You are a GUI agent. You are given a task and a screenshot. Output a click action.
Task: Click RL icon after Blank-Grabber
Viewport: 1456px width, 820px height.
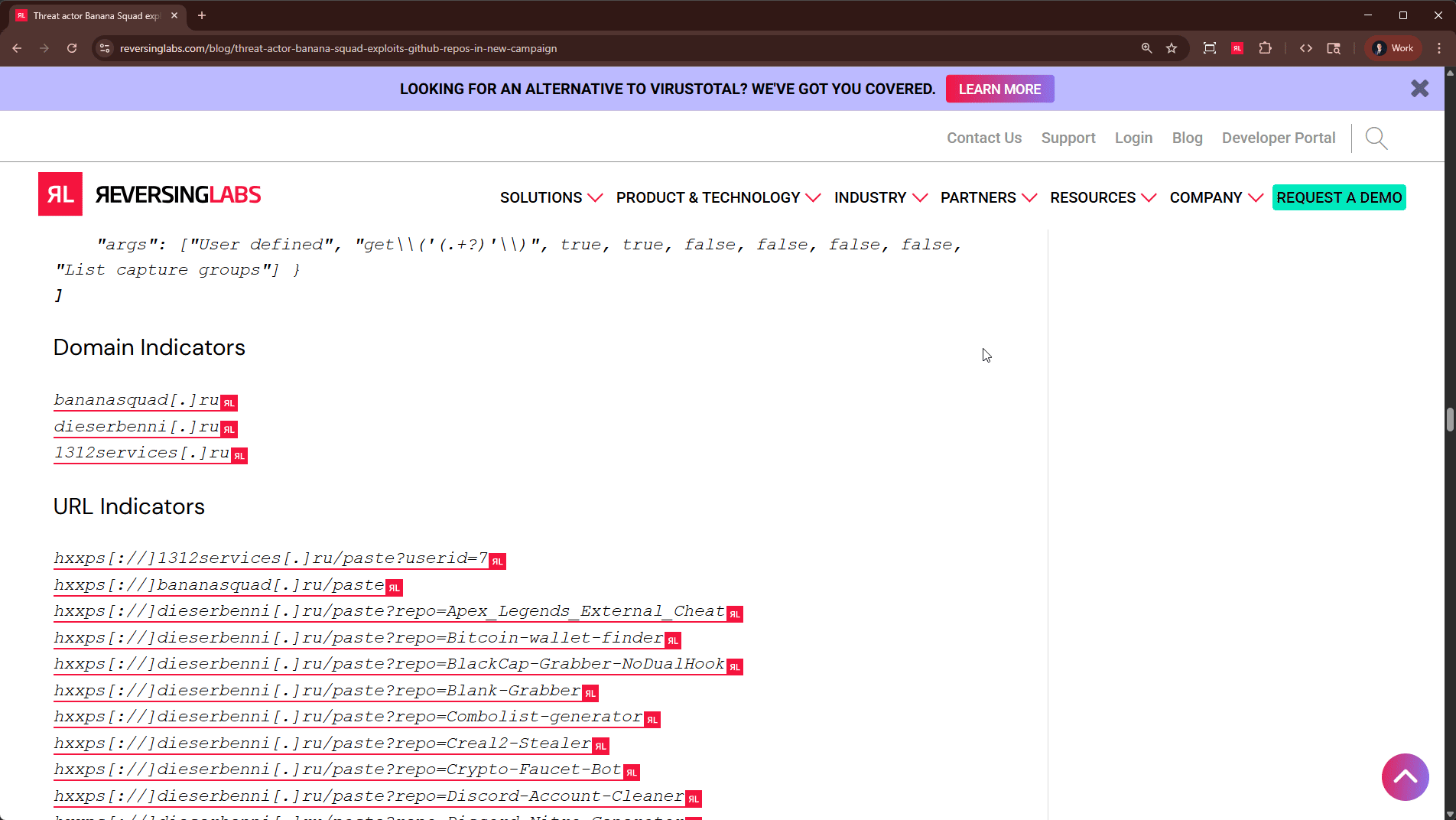(x=590, y=694)
